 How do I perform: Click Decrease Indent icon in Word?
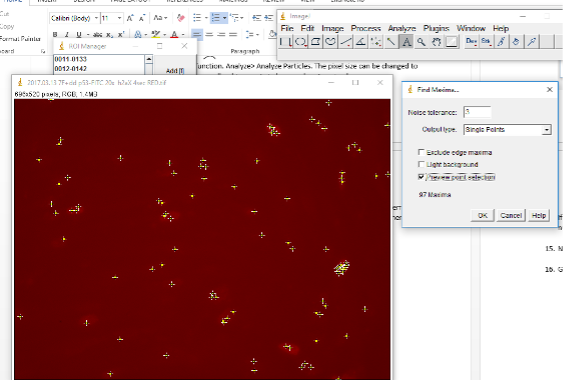coord(256,18)
